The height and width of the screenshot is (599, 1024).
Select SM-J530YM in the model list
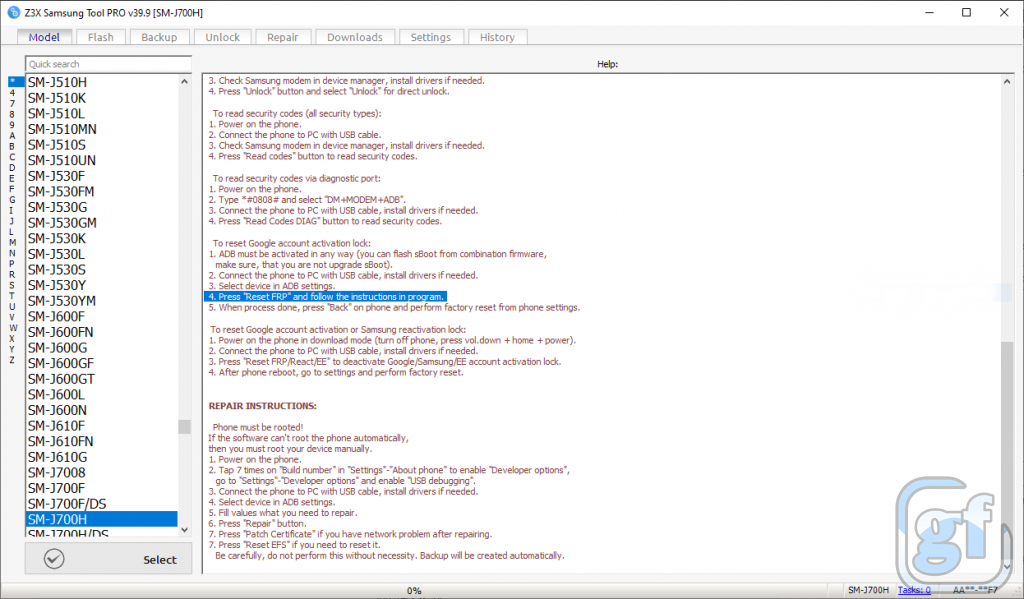click(101, 301)
